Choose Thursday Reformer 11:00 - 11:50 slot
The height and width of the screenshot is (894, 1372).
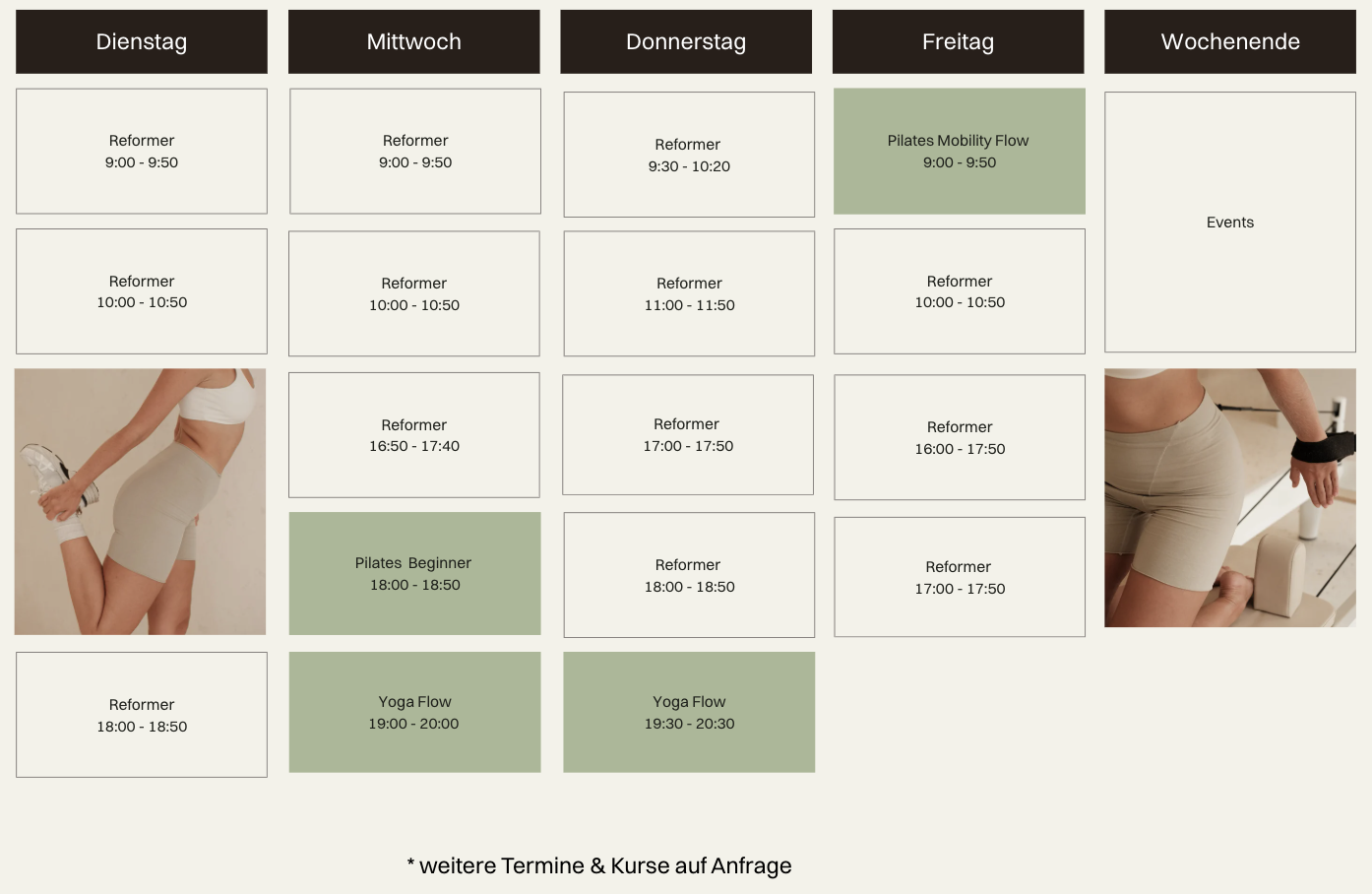tap(689, 293)
